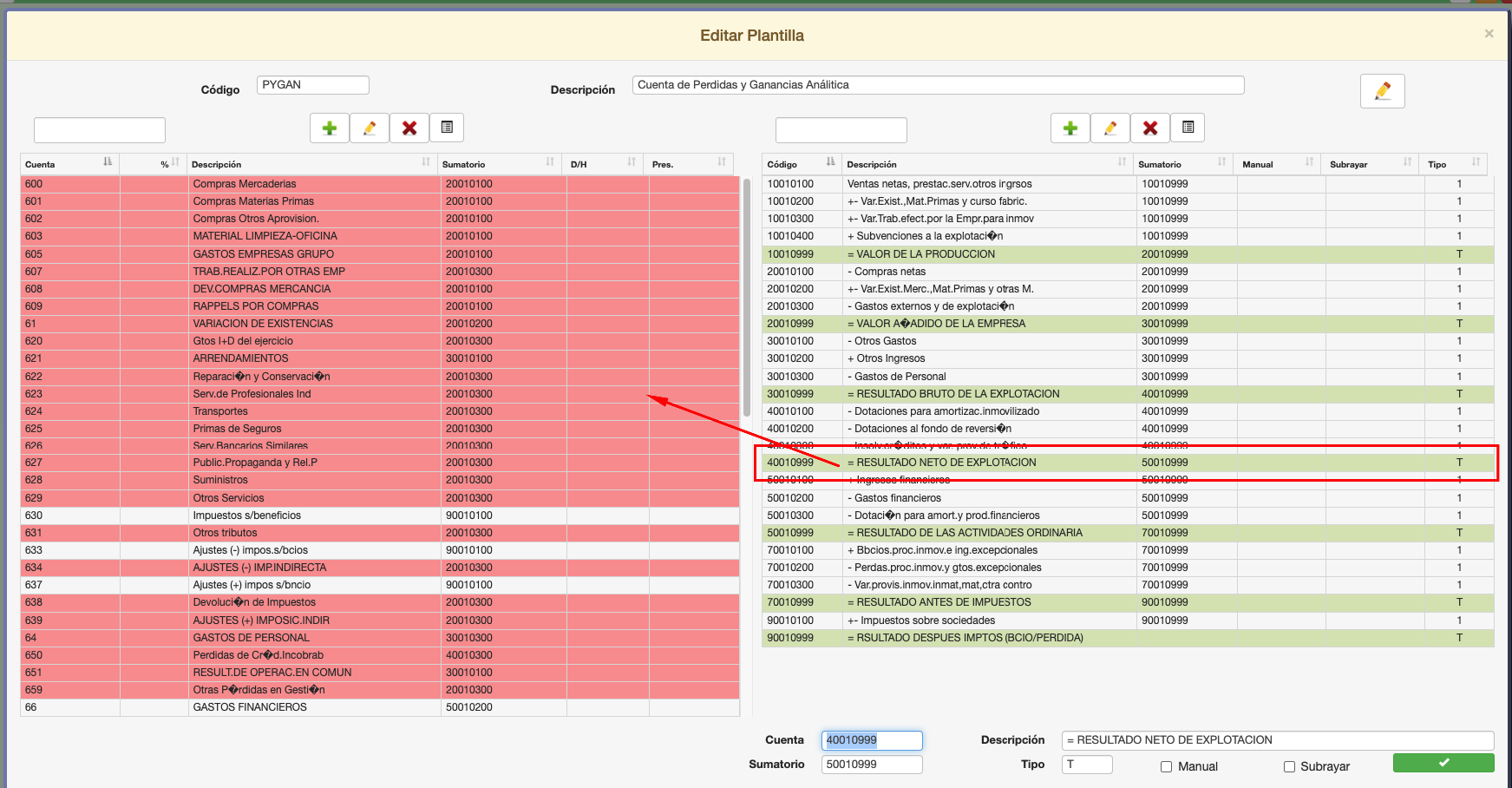The image size is (1512, 788).
Task: Toggle the Subrayar checkbox
Action: [1289, 766]
